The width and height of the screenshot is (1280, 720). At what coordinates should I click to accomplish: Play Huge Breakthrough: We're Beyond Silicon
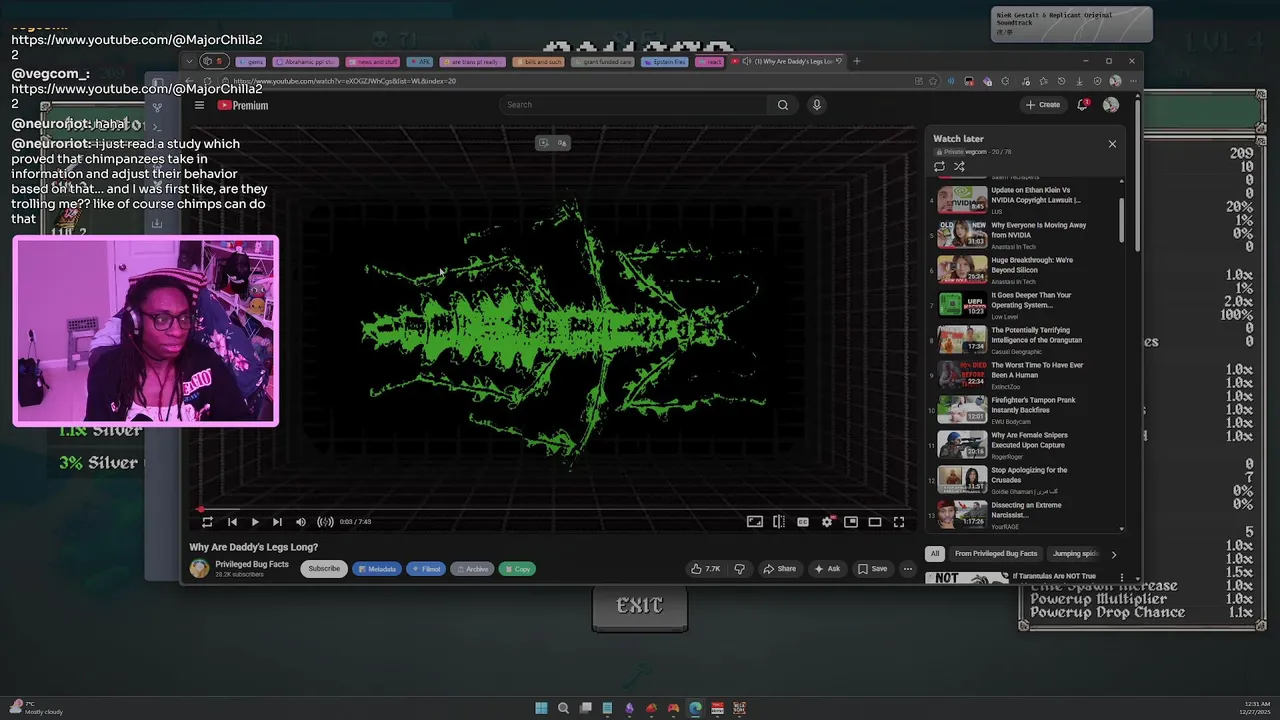1027,268
